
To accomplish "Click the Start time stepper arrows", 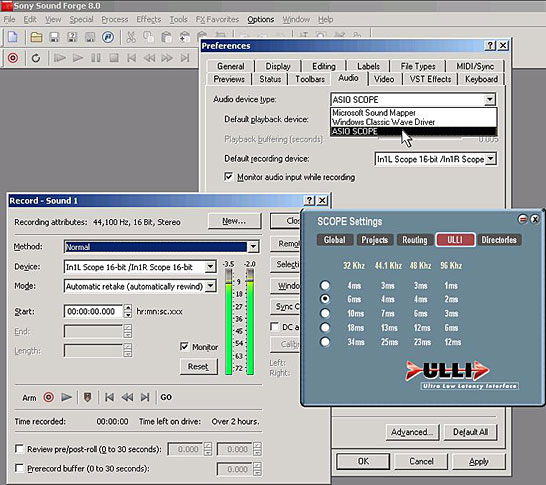I will [128, 311].
